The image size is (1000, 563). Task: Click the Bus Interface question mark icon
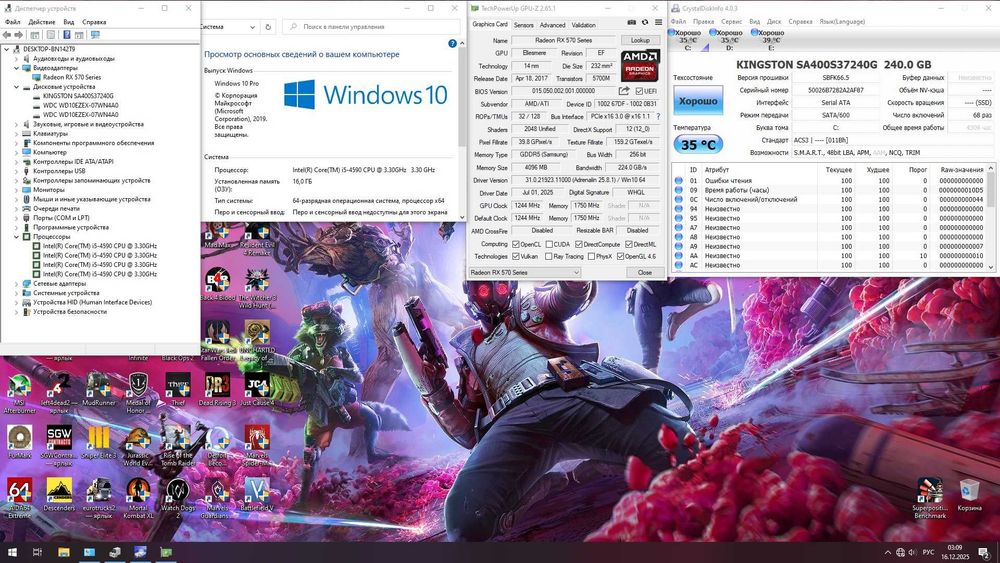point(658,117)
